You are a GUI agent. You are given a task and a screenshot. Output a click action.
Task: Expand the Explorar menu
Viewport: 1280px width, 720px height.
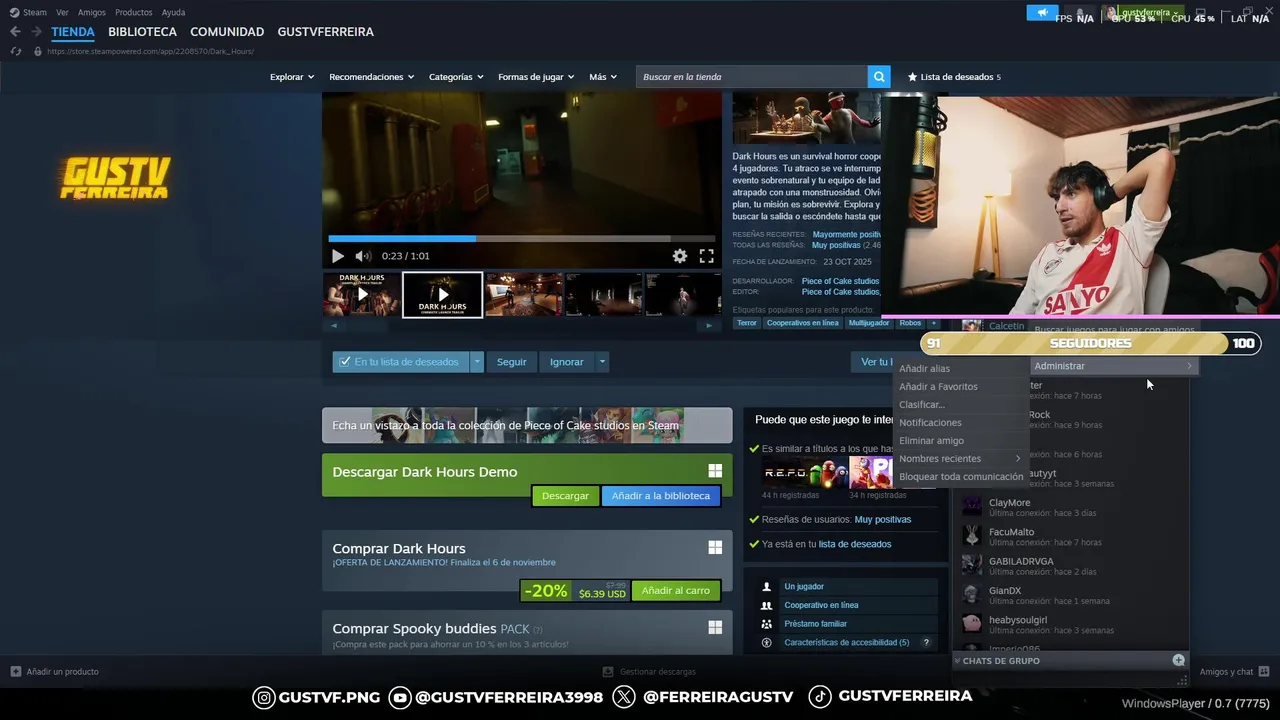[292, 77]
